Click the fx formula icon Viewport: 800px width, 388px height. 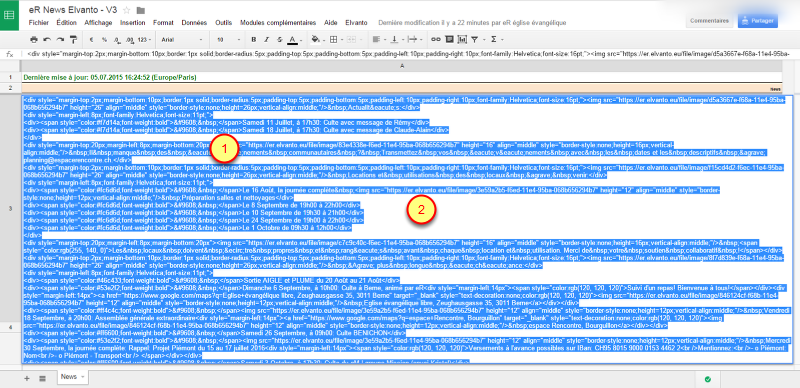(9, 54)
